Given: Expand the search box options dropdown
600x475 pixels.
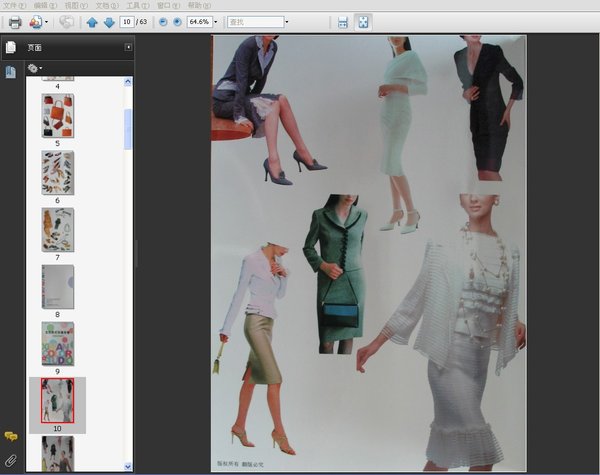Looking at the screenshot, I should [x=286, y=22].
